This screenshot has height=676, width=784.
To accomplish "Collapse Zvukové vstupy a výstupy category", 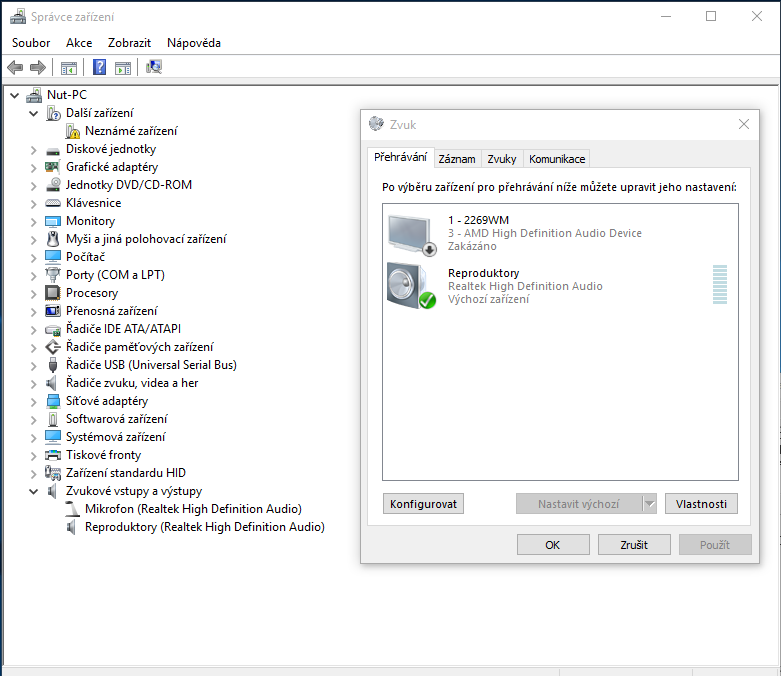I will pos(34,491).
